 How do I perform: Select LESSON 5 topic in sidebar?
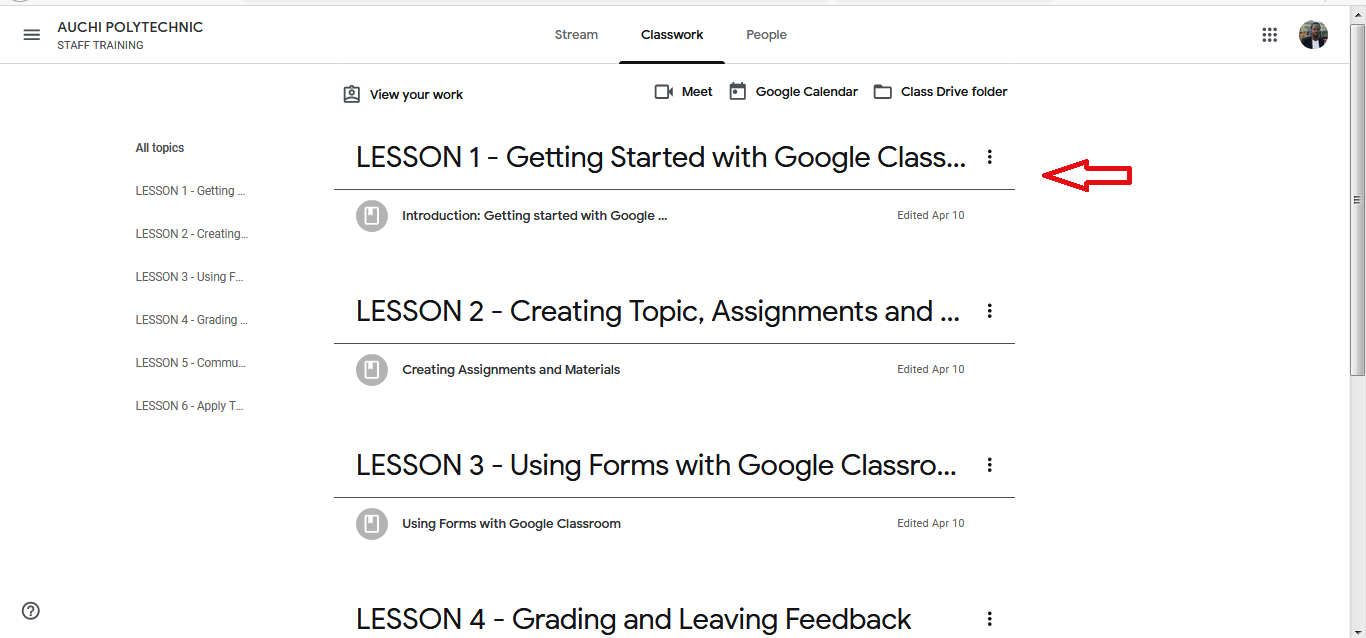click(x=191, y=363)
